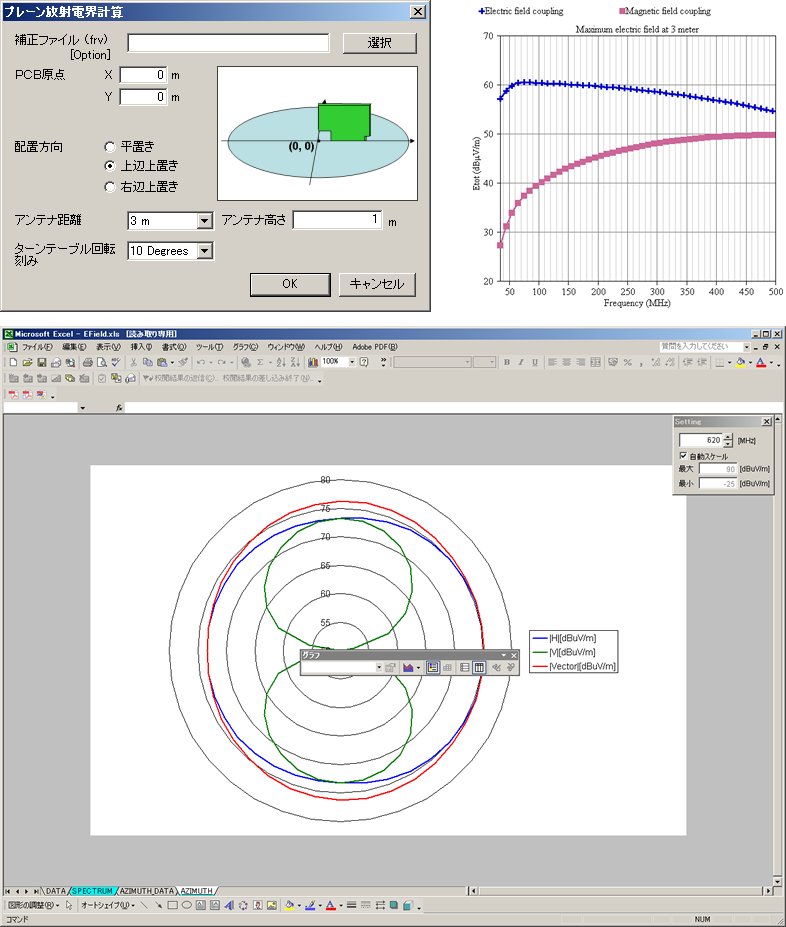This screenshot has height=927, width=786.
Task: Open the Chart Wizard icon
Action: click(312, 362)
